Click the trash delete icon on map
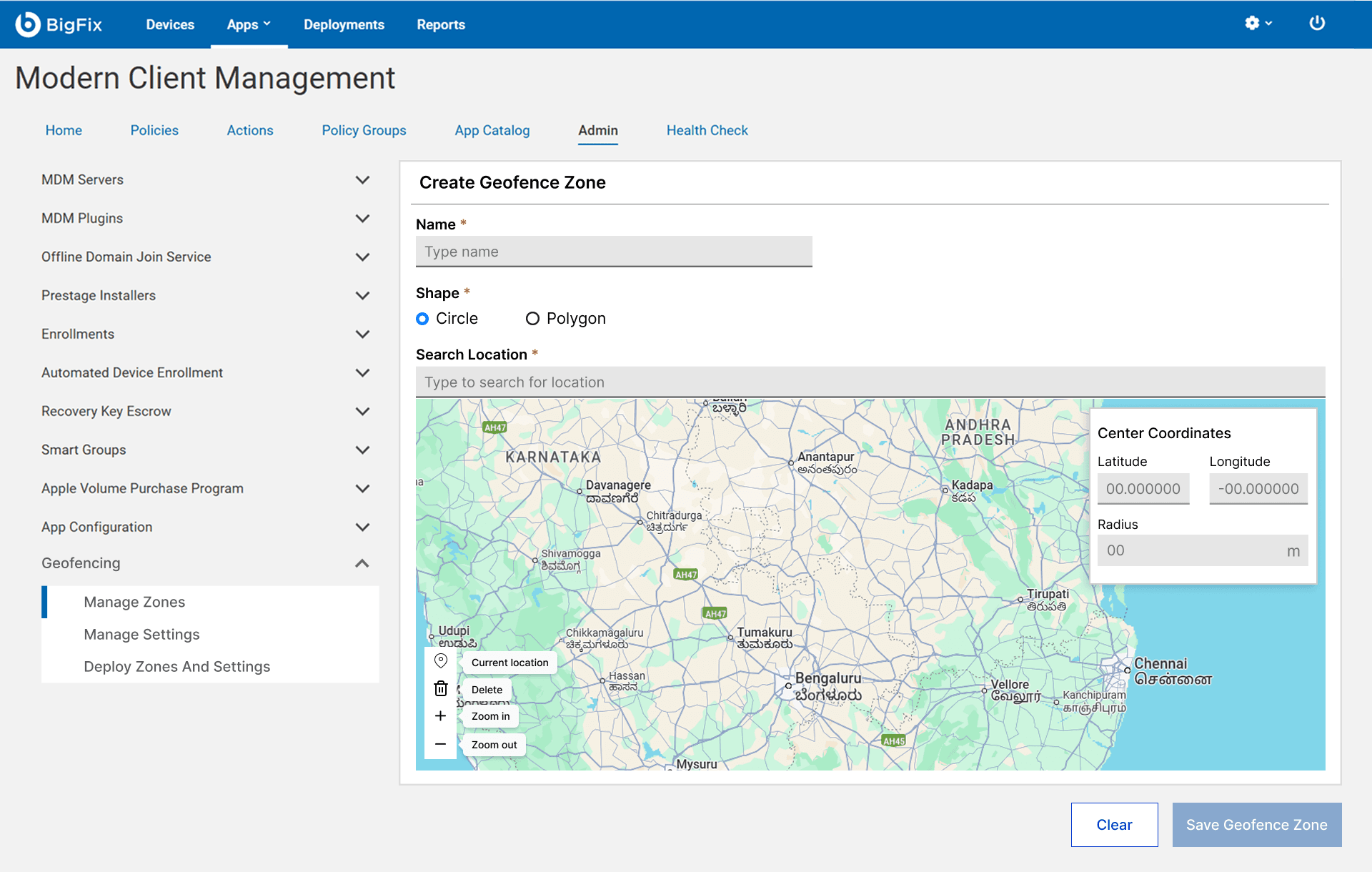The width and height of the screenshot is (1372, 872). click(x=441, y=688)
